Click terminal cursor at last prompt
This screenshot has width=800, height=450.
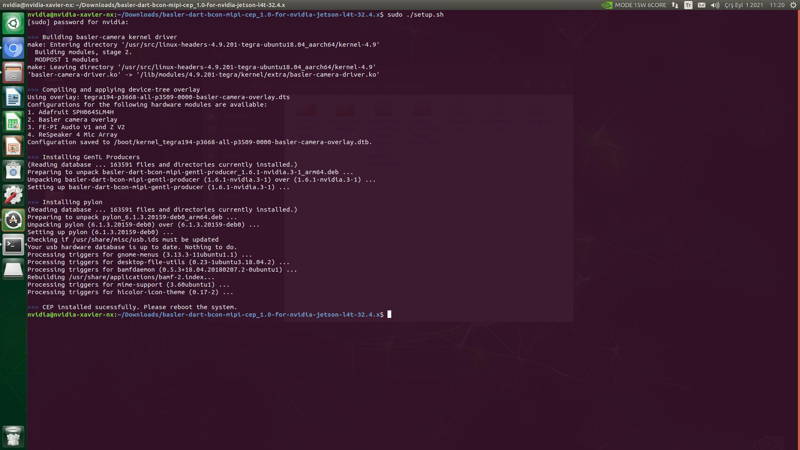(389, 314)
